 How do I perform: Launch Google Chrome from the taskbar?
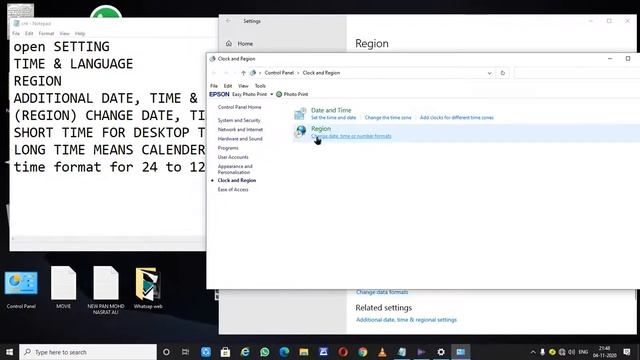click(x=362, y=352)
